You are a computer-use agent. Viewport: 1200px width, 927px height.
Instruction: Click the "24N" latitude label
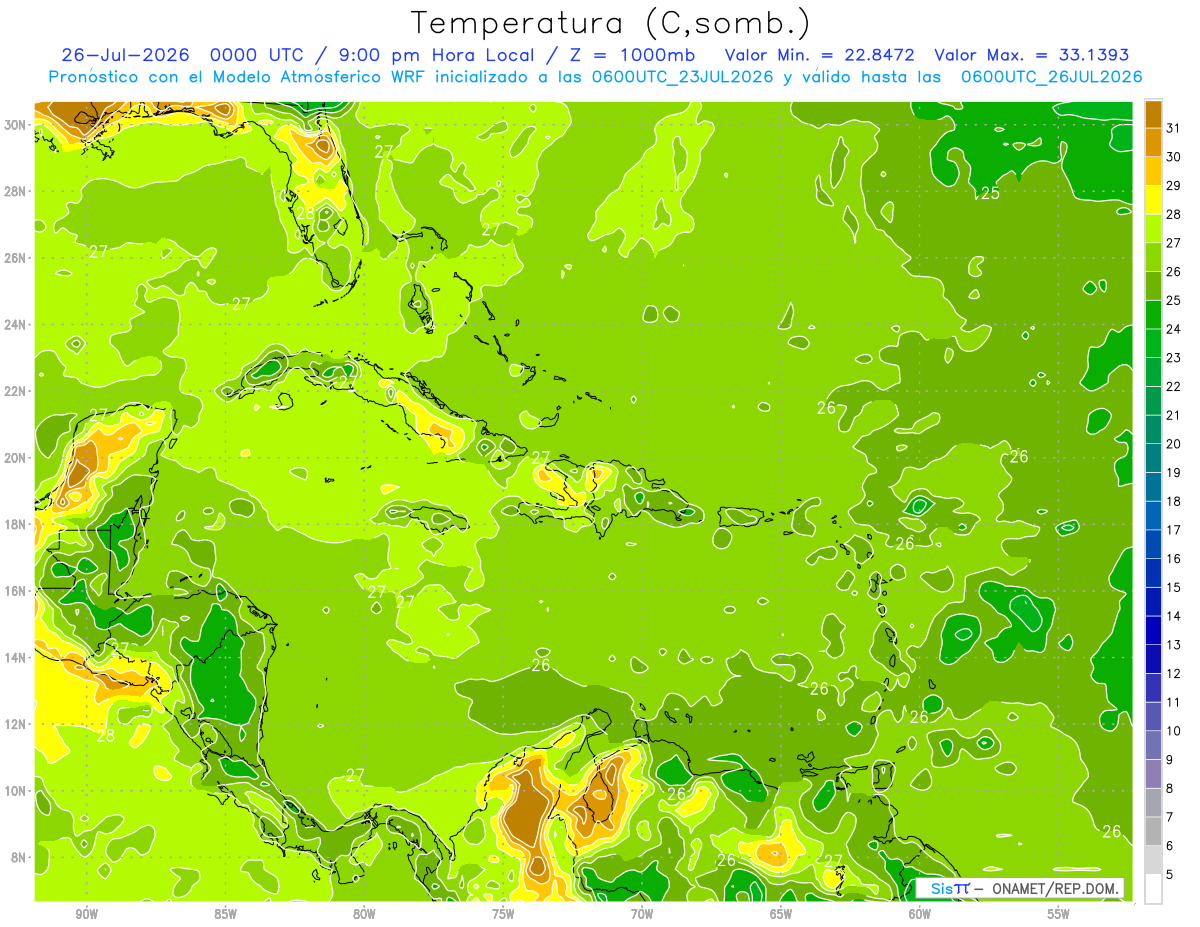coord(15,325)
